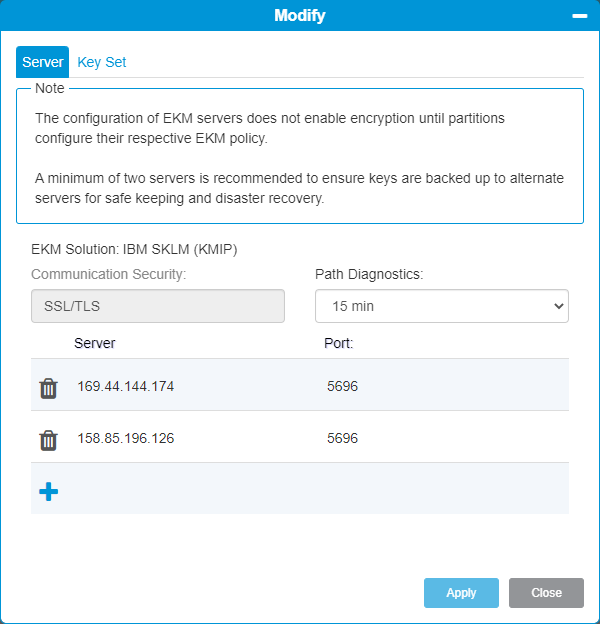Click the SSL/TLS Communication Security field

158,306
